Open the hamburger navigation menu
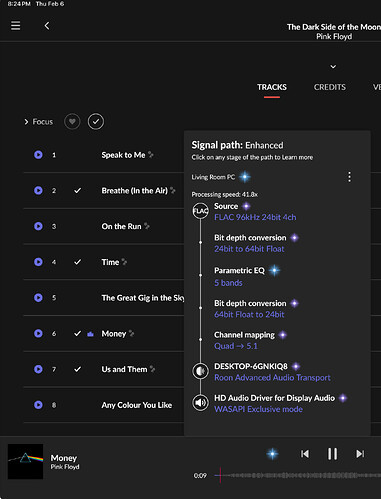 (15, 26)
